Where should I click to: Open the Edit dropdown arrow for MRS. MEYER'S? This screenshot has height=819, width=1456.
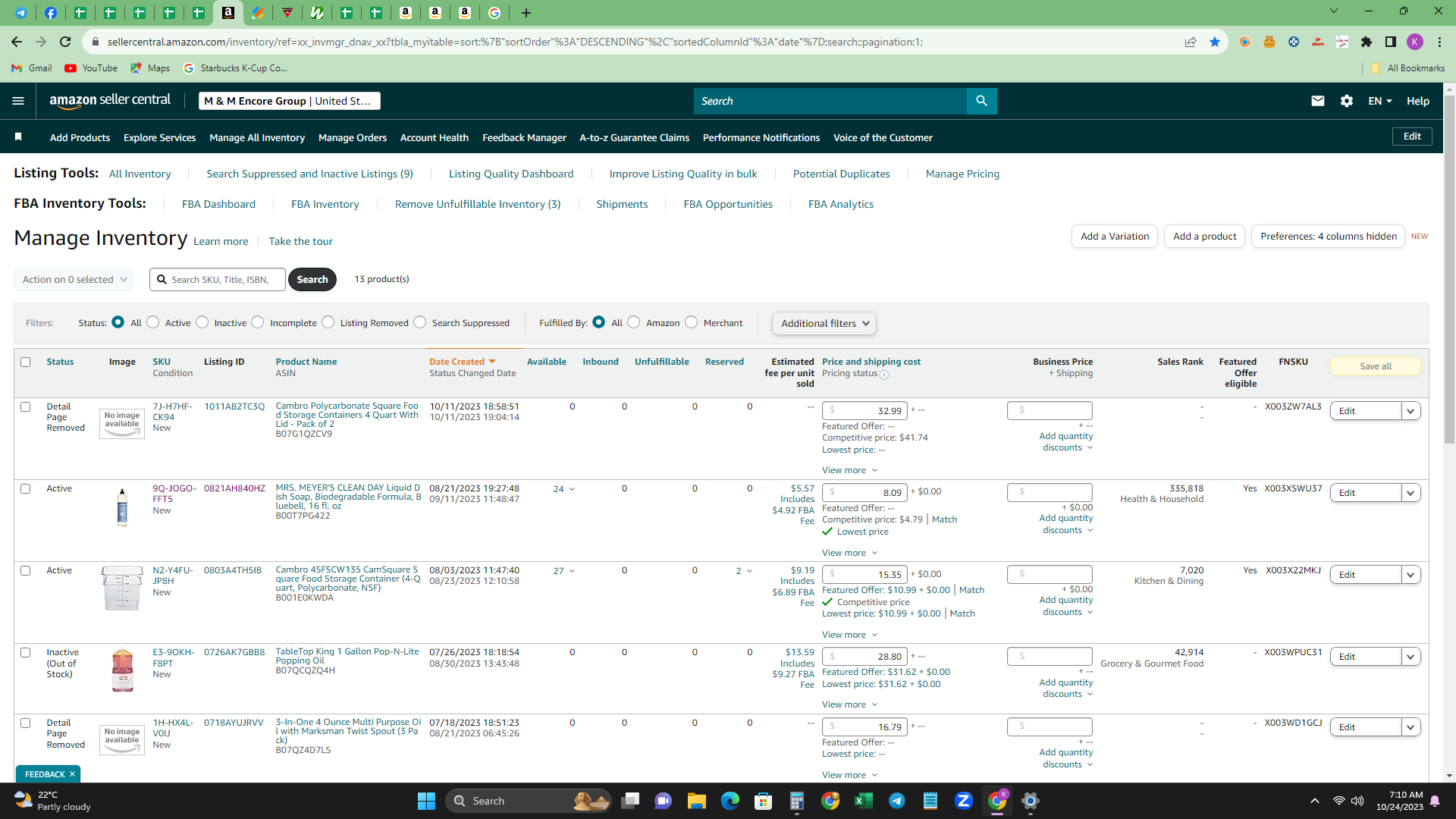click(x=1411, y=493)
